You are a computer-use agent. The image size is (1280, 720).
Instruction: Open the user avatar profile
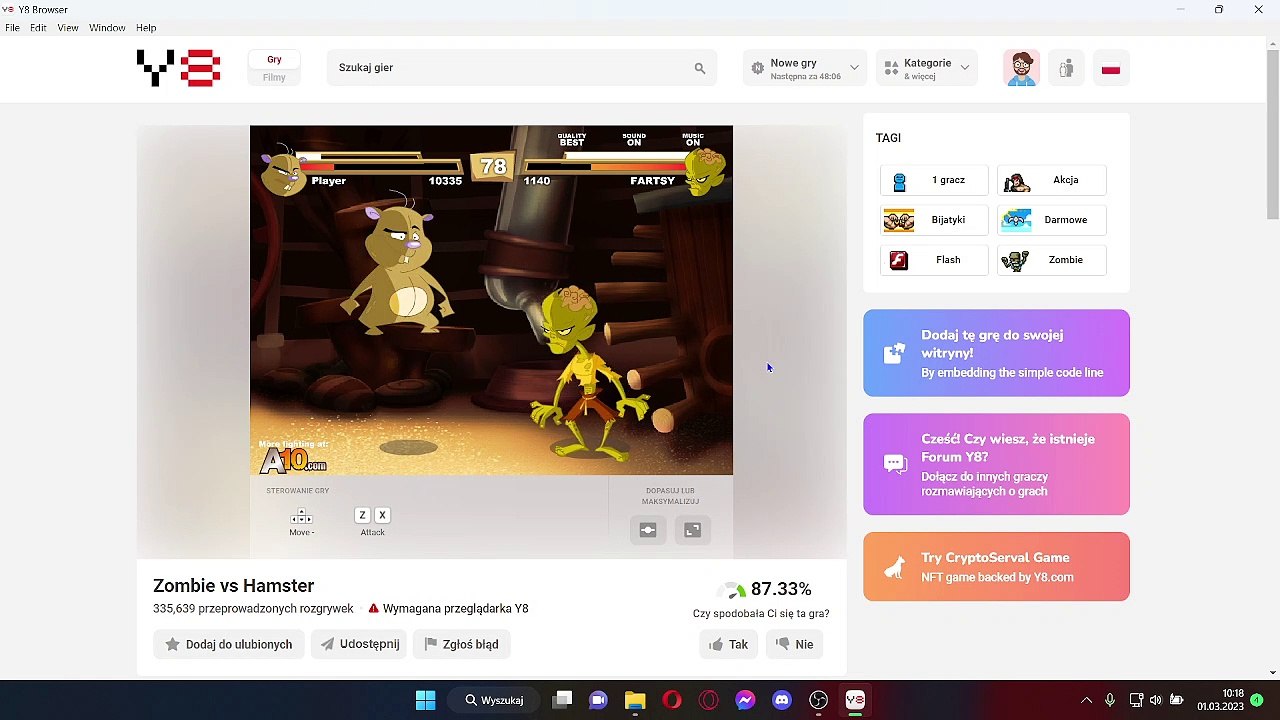(x=1021, y=68)
